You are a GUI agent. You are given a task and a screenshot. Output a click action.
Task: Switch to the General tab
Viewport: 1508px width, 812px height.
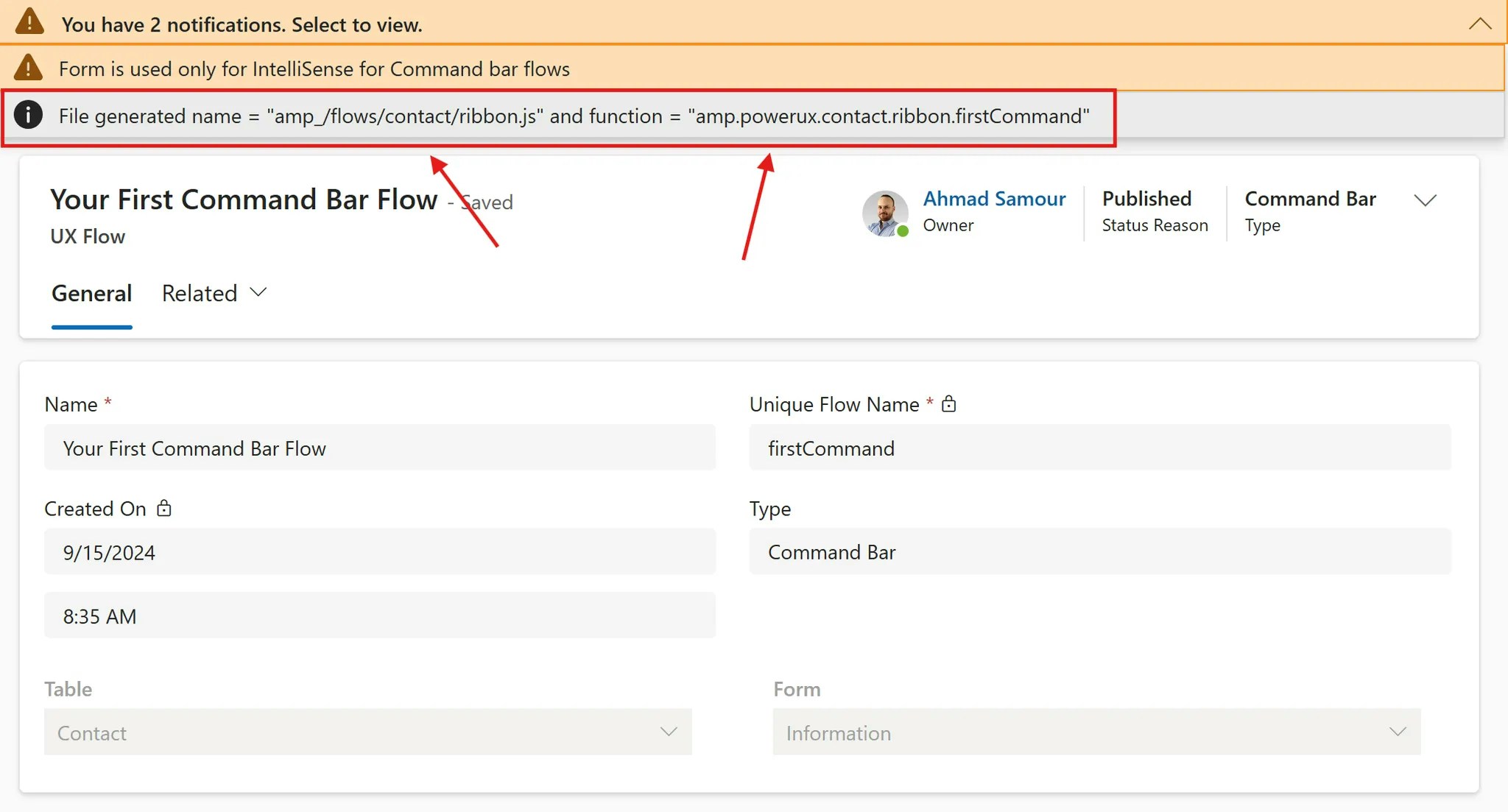[x=91, y=293]
